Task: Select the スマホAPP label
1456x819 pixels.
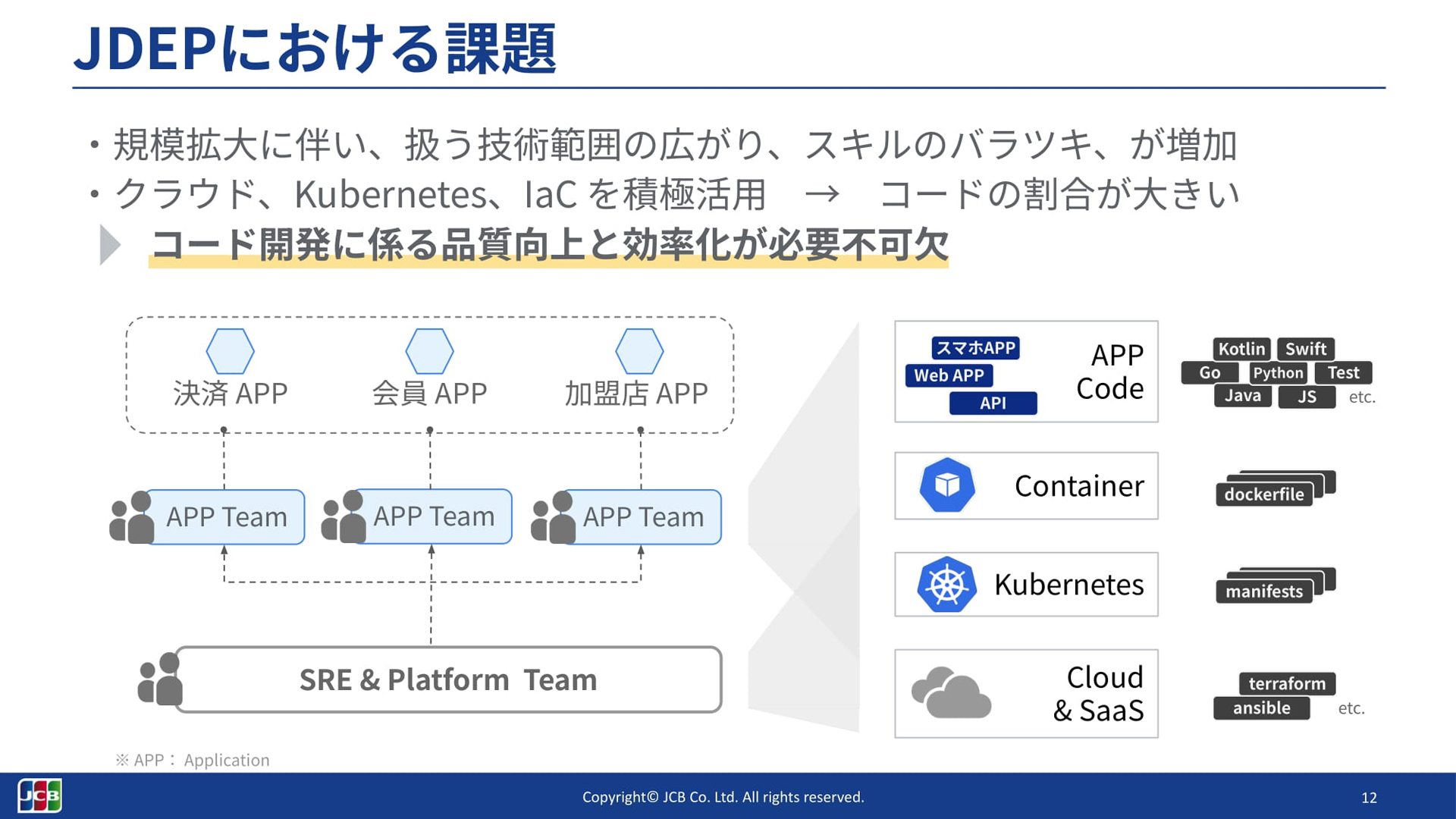Action: [x=975, y=348]
